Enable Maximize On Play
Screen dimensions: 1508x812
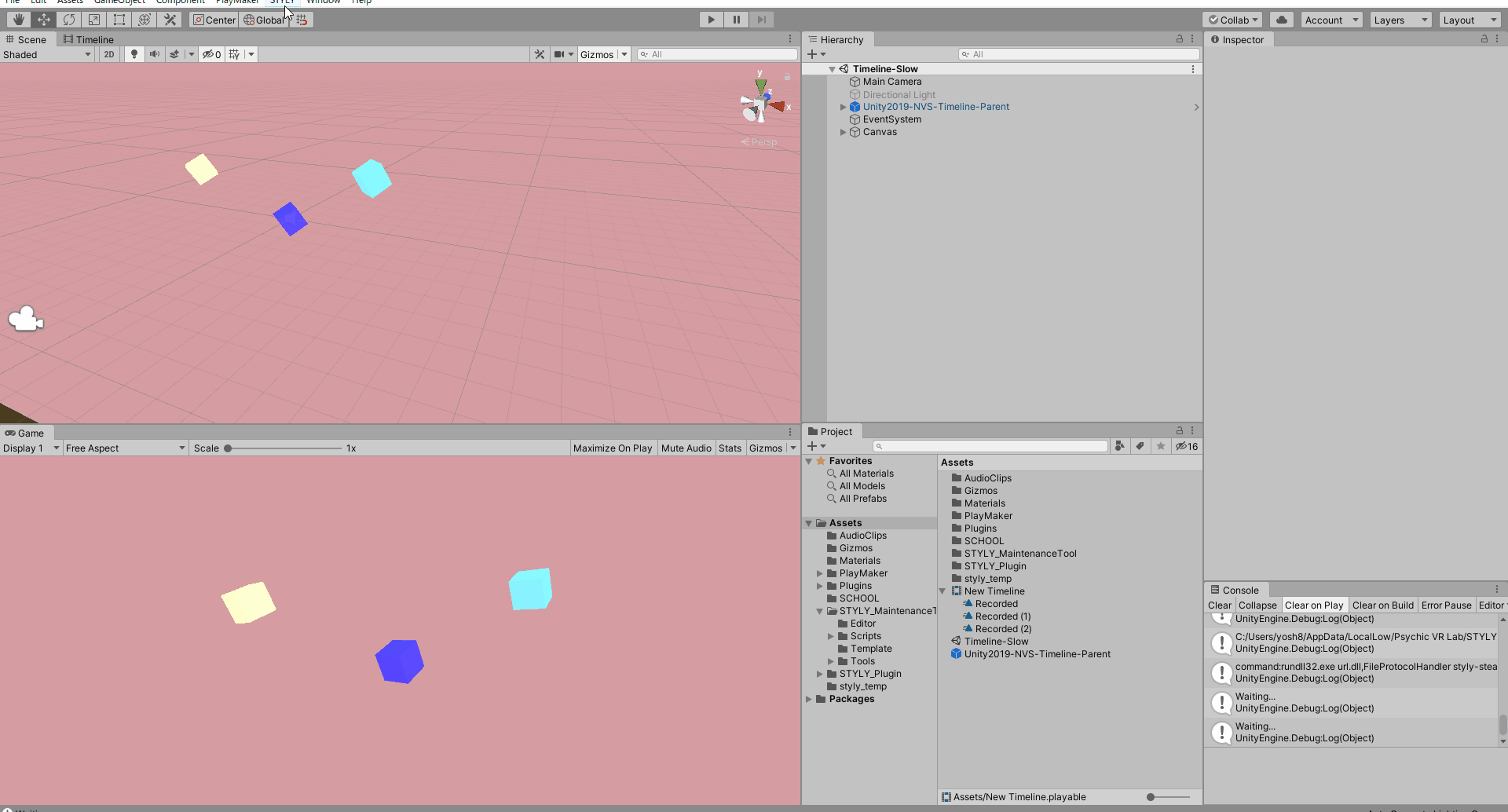613,448
